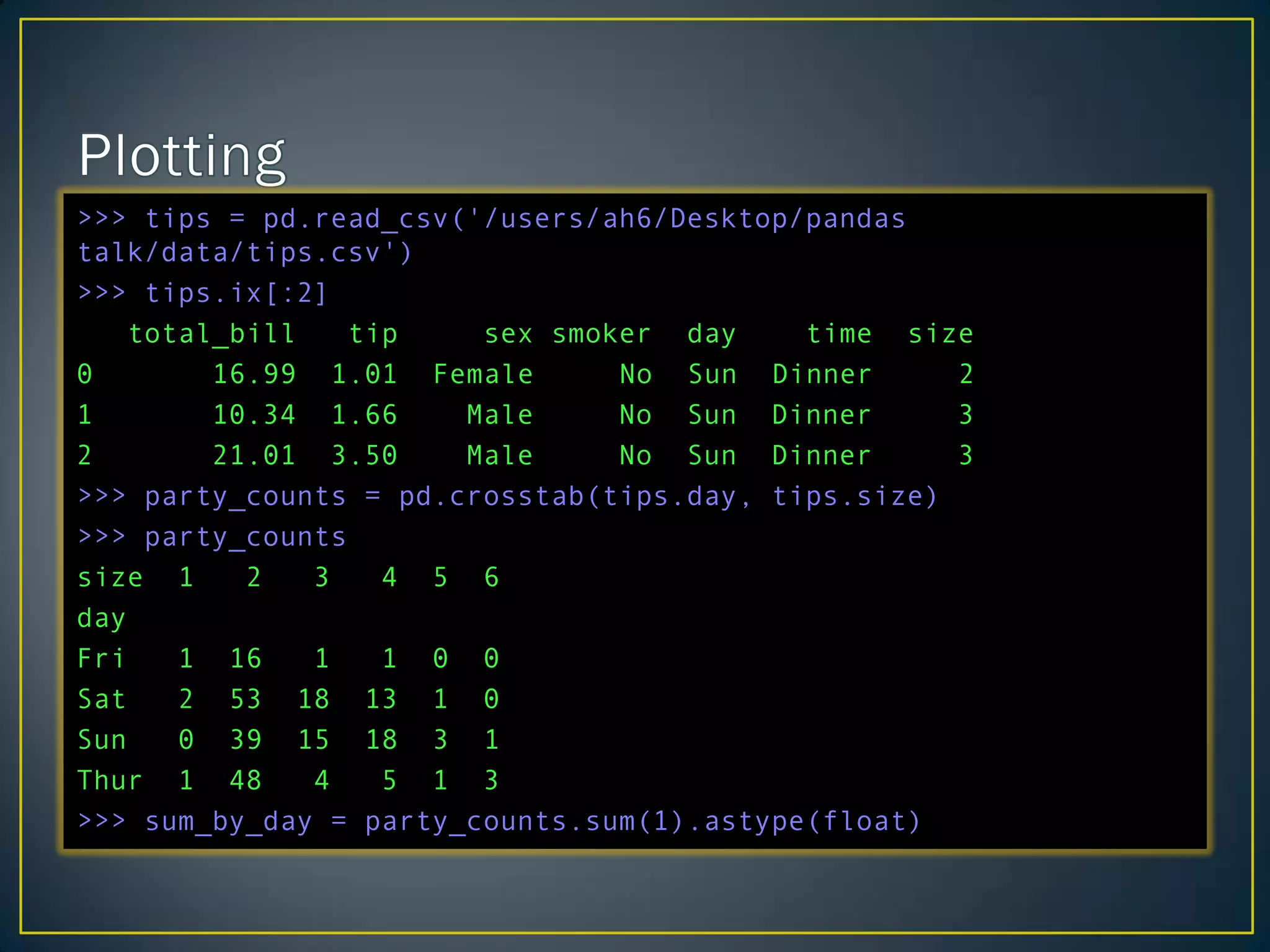The width and height of the screenshot is (1270, 952).
Task: Click the total_bill column header
Action: click(211, 334)
